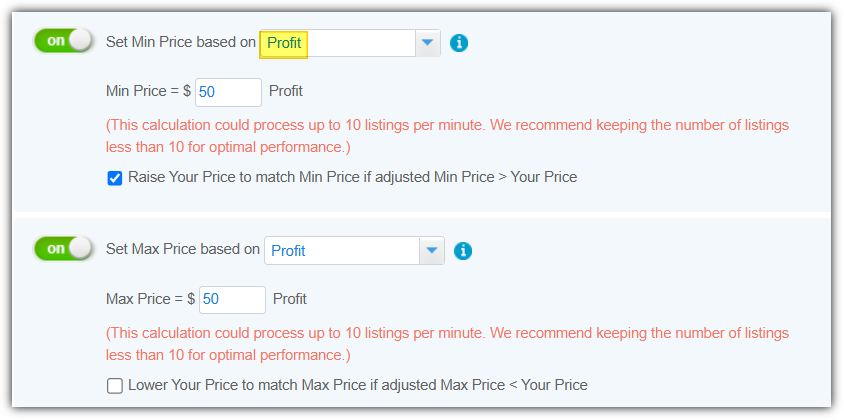The image size is (844, 420).
Task: Click the Profit unit label after Max Price field
Action: click(290, 298)
